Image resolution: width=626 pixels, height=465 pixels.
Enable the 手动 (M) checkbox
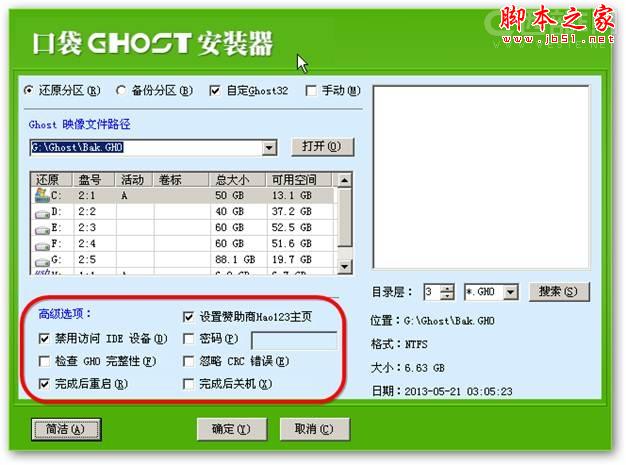pos(310,91)
